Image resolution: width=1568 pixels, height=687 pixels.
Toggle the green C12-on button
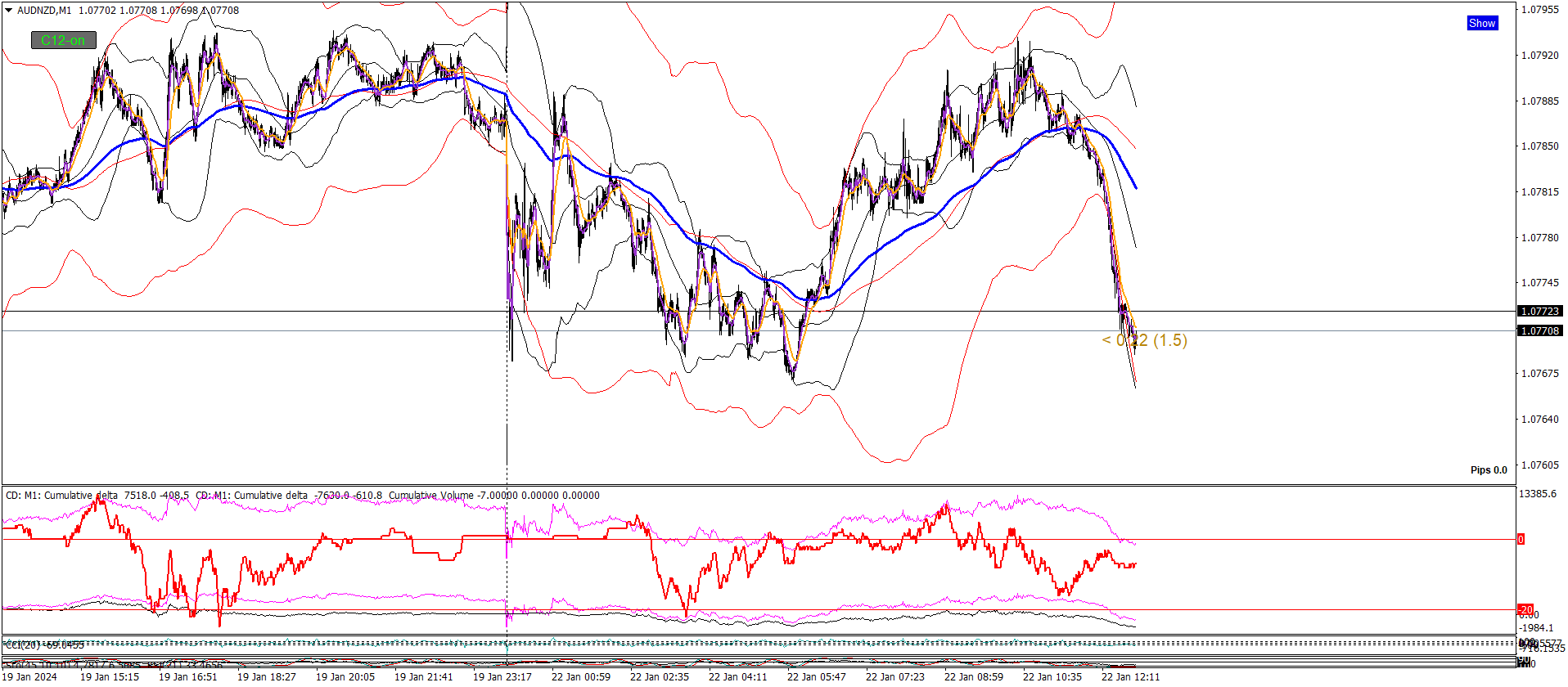point(64,40)
